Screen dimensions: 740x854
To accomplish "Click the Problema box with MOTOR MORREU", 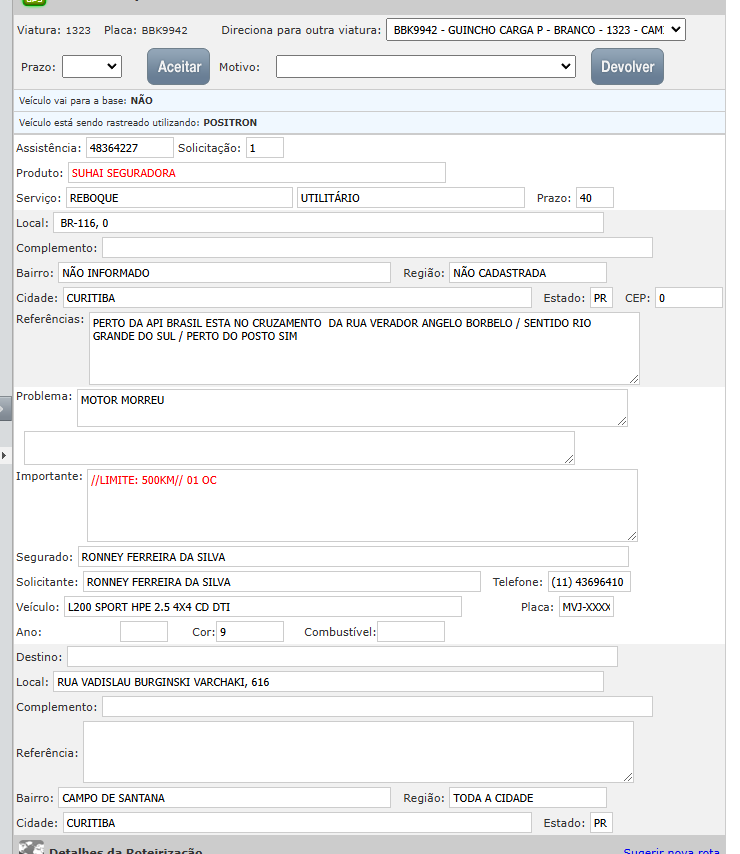I will pyautogui.click(x=352, y=407).
